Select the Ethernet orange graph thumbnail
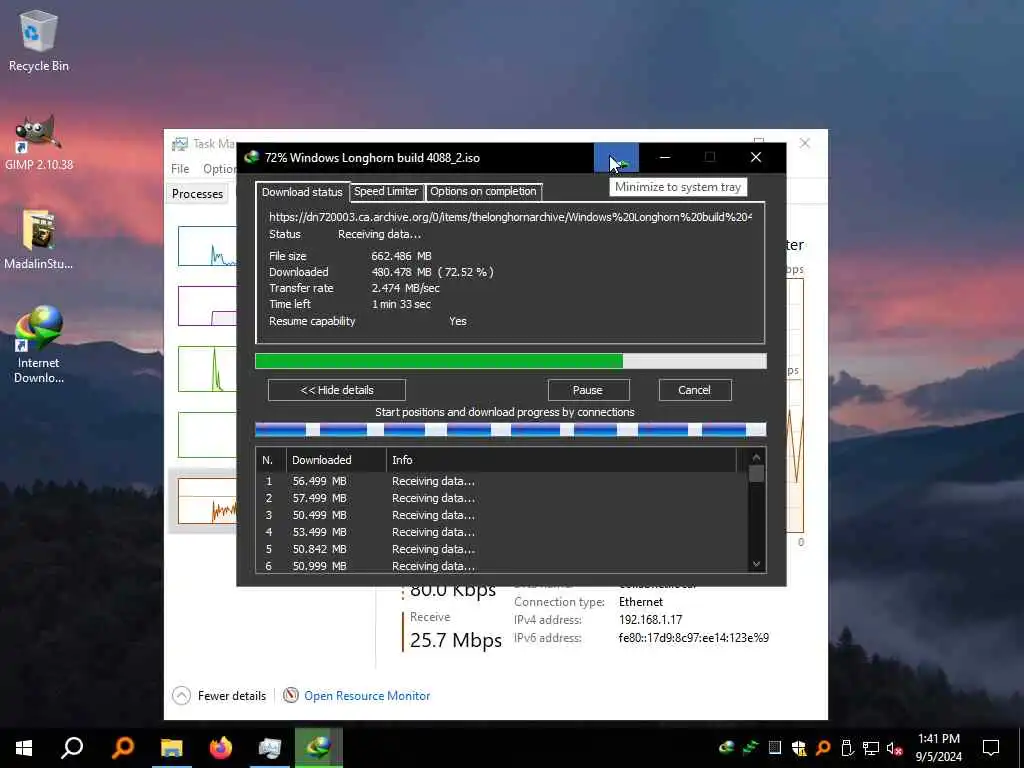 click(x=207, y=501)
